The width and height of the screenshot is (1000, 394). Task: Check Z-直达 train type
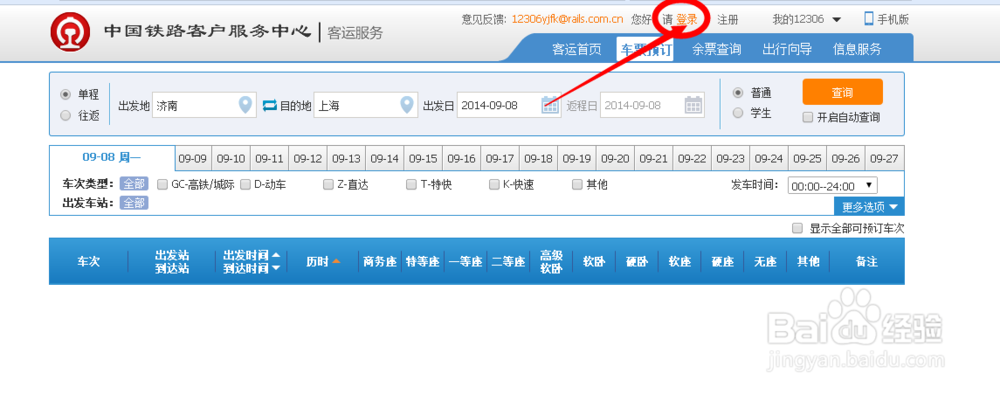tap(328, 185)
